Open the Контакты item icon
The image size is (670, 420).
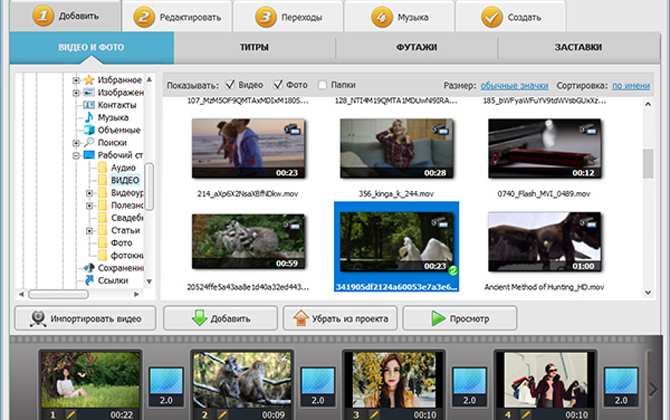point(89,105)
